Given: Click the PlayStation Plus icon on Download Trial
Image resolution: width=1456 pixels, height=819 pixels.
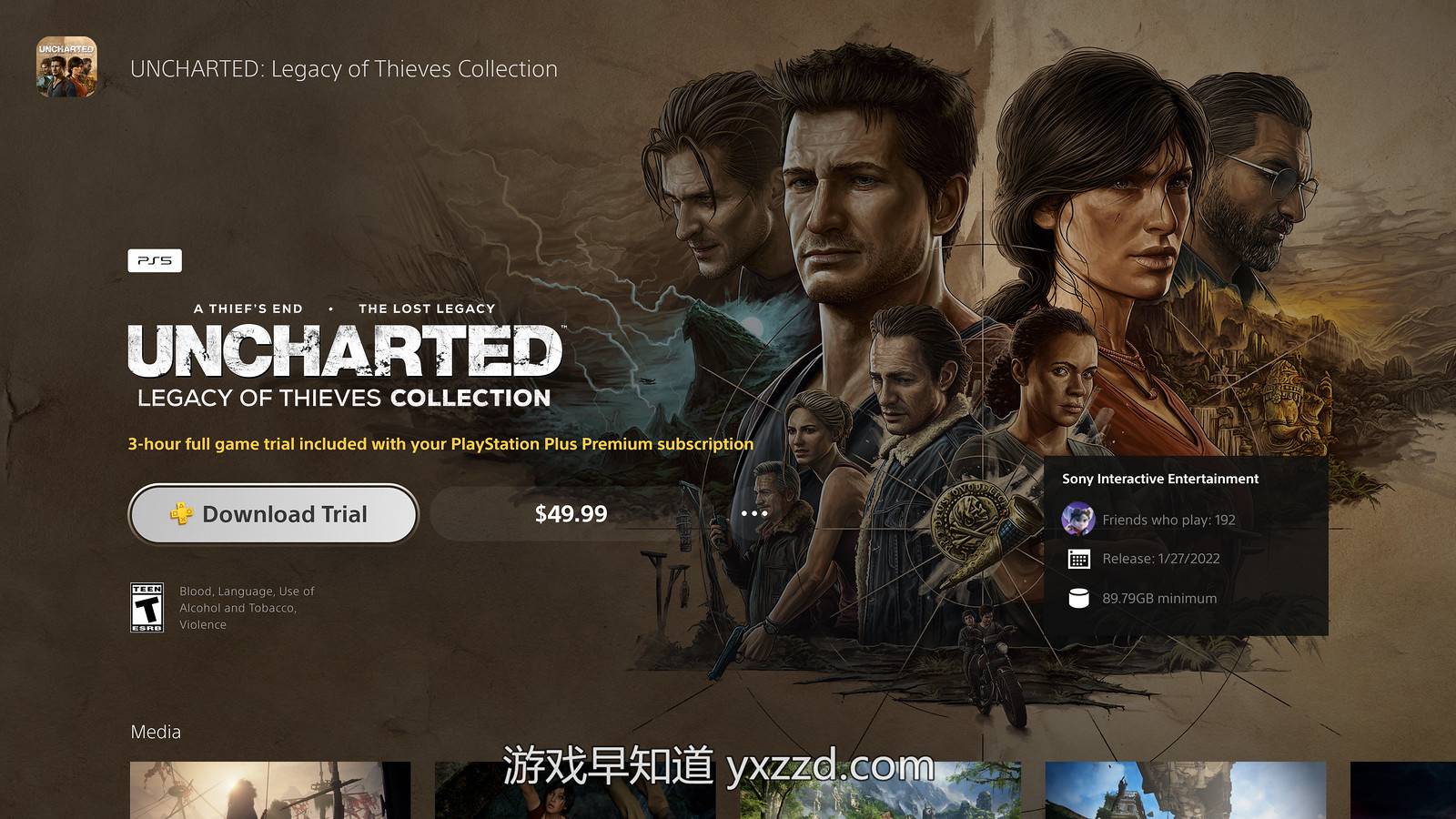Looking at the screenshot, I should point(181,514).
